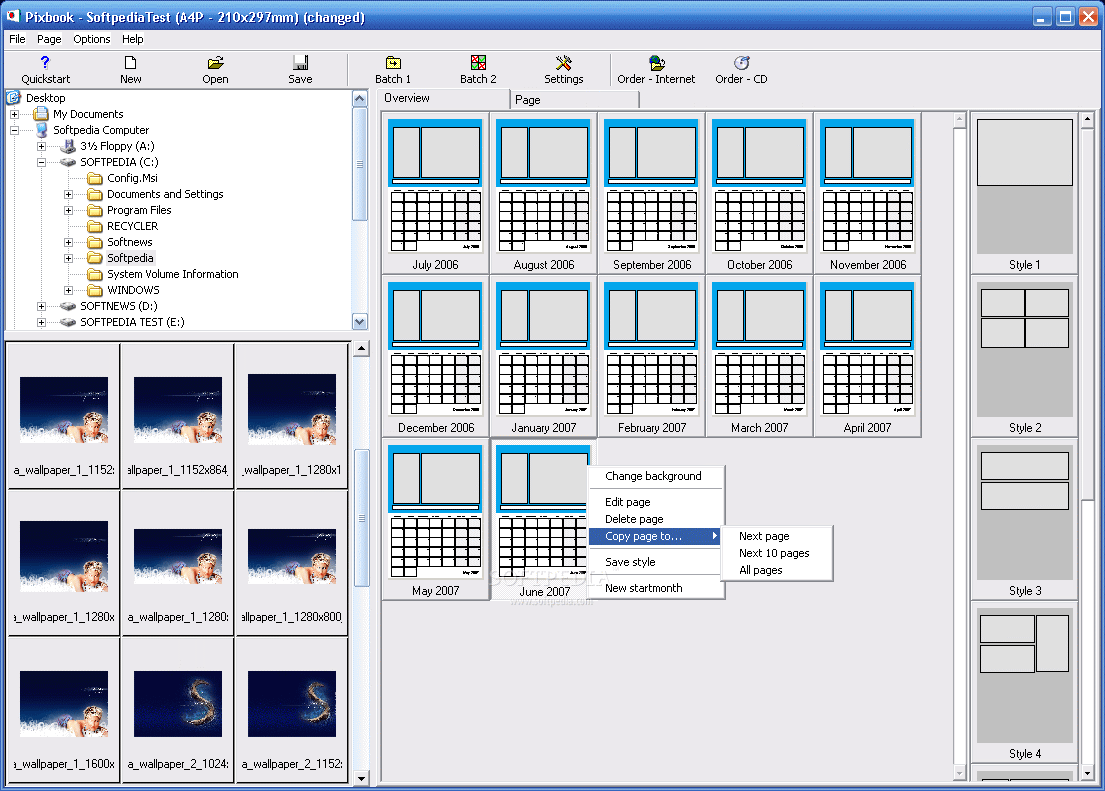Screen dimensions: 1105x791
Task: Select System Volume Information folder icon
Action: pyautogui.click(x=95, y=274)
